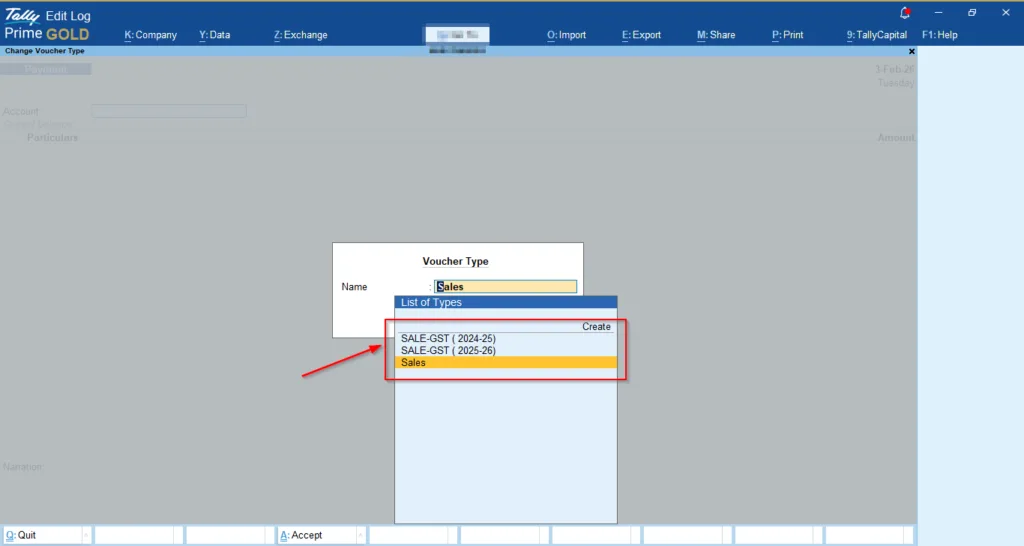
Task: Select SALE-GST ( 2024-25) from the list
Action: point(448,338)
